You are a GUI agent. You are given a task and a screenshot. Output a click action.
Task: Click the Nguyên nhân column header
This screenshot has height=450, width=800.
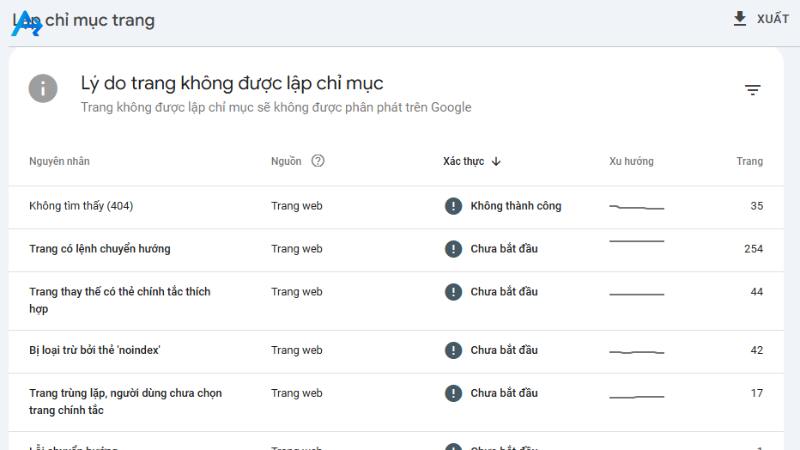pos(59,161)
